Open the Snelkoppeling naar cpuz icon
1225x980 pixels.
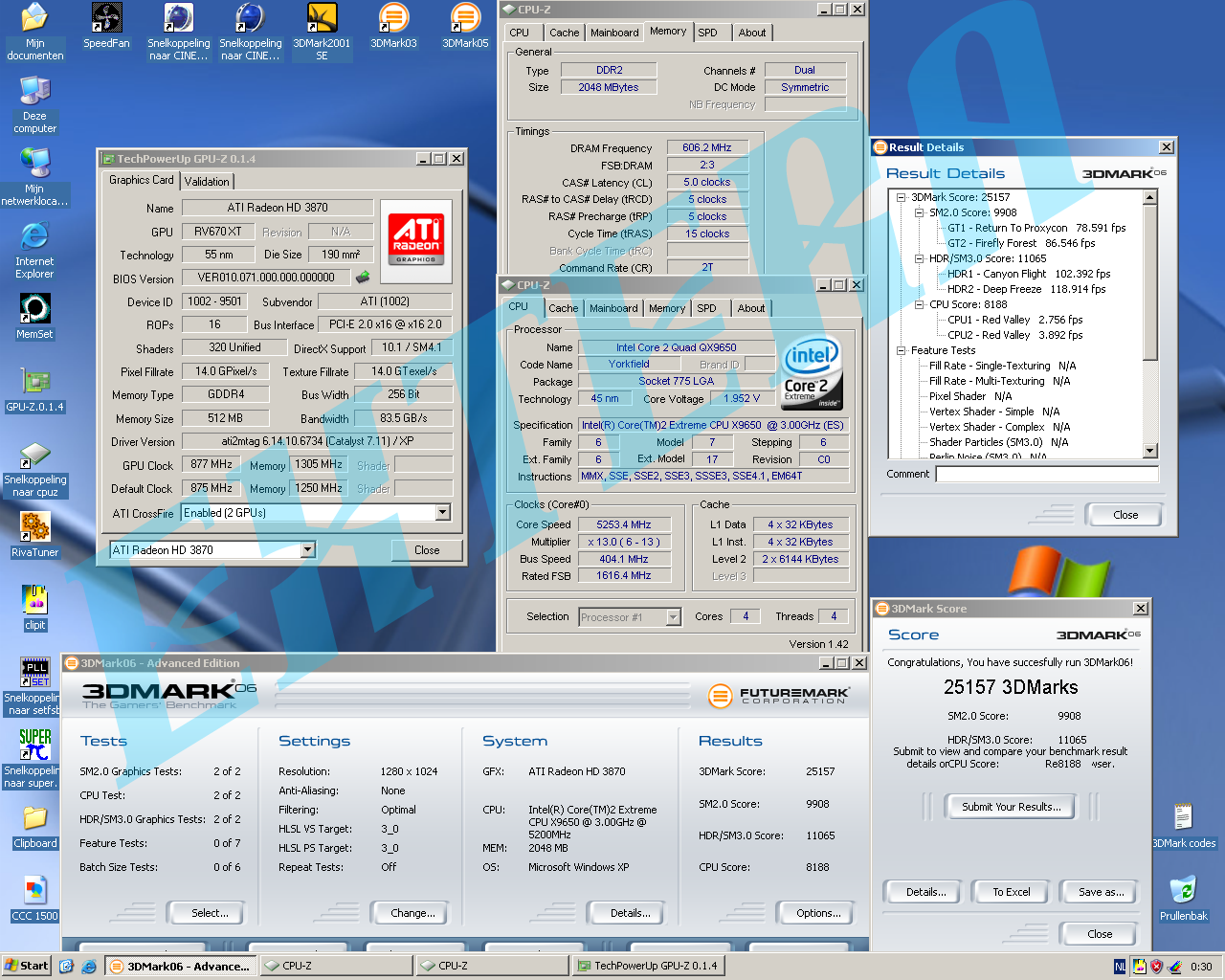(34, 468)
